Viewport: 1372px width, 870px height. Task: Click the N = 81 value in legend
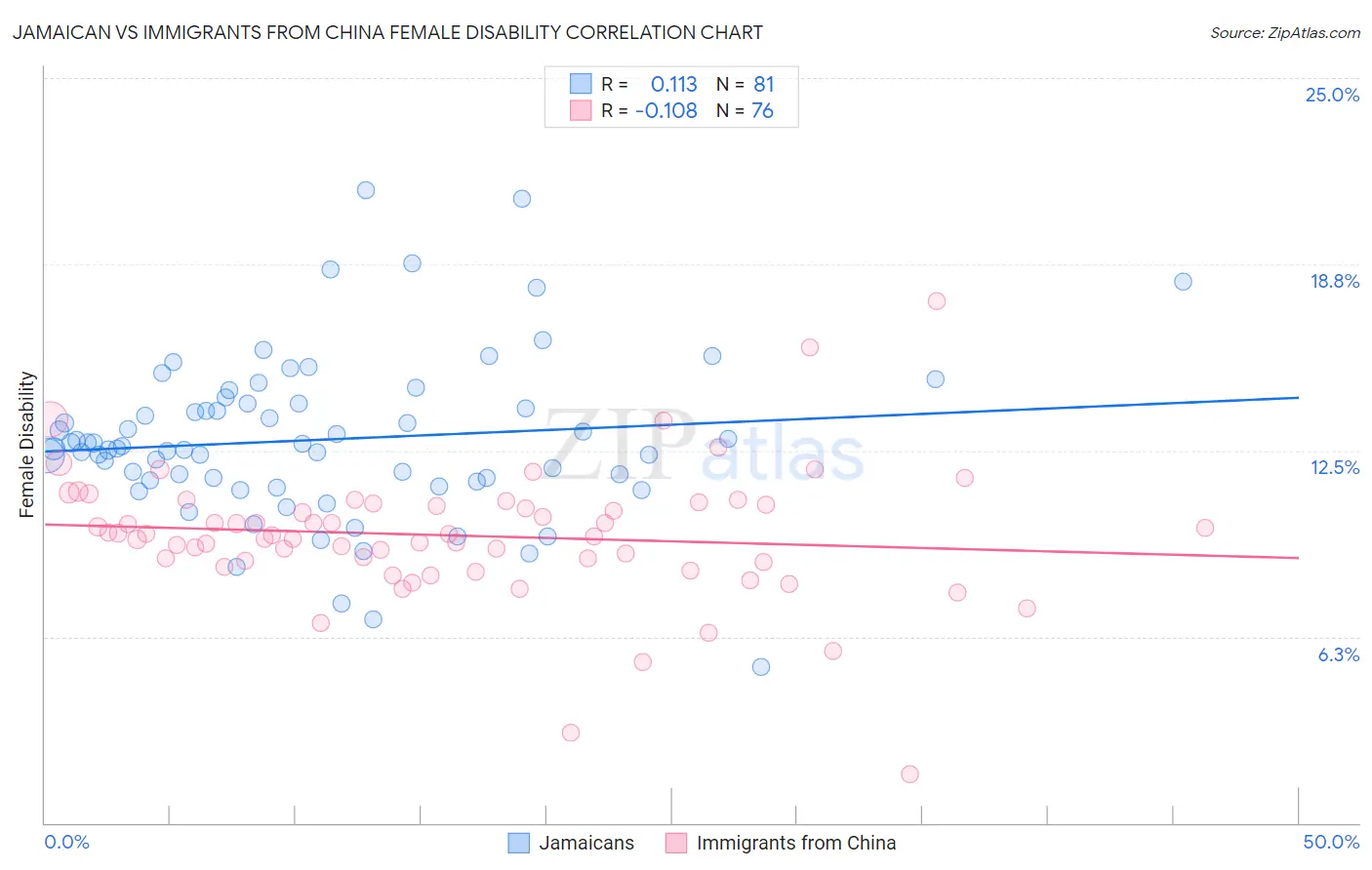(x=745, y=84)
